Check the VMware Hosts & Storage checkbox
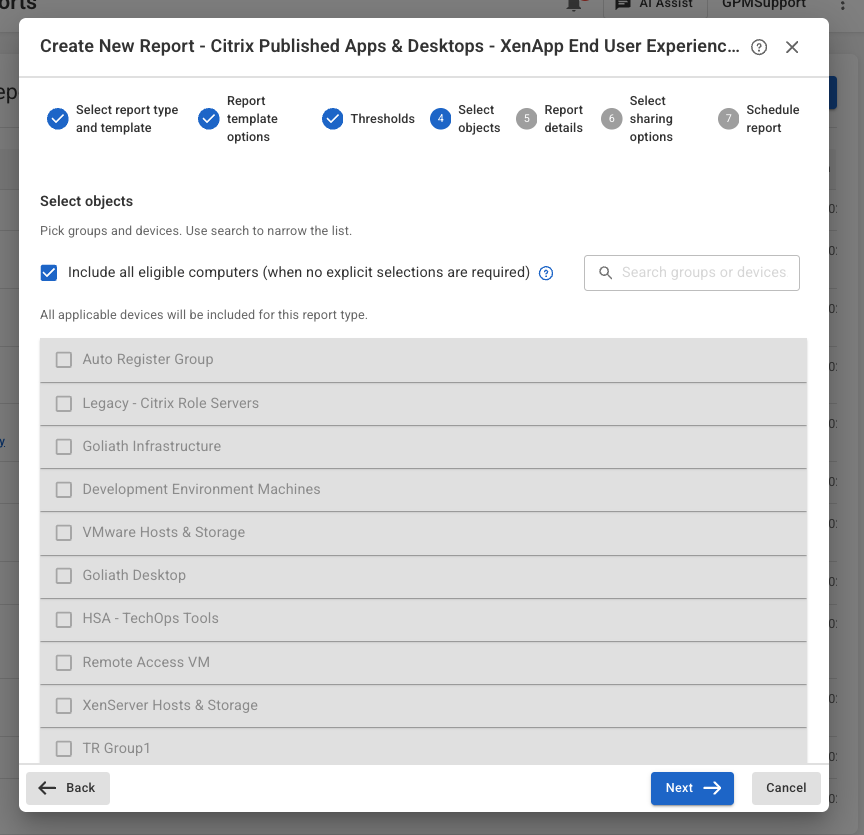Viewport: 864px width, 835px height. point(64,532)
